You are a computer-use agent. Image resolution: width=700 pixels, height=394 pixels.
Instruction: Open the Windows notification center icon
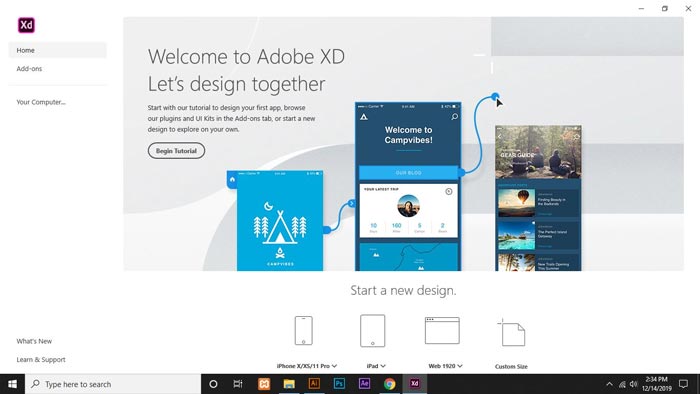[x=683, y=384]
